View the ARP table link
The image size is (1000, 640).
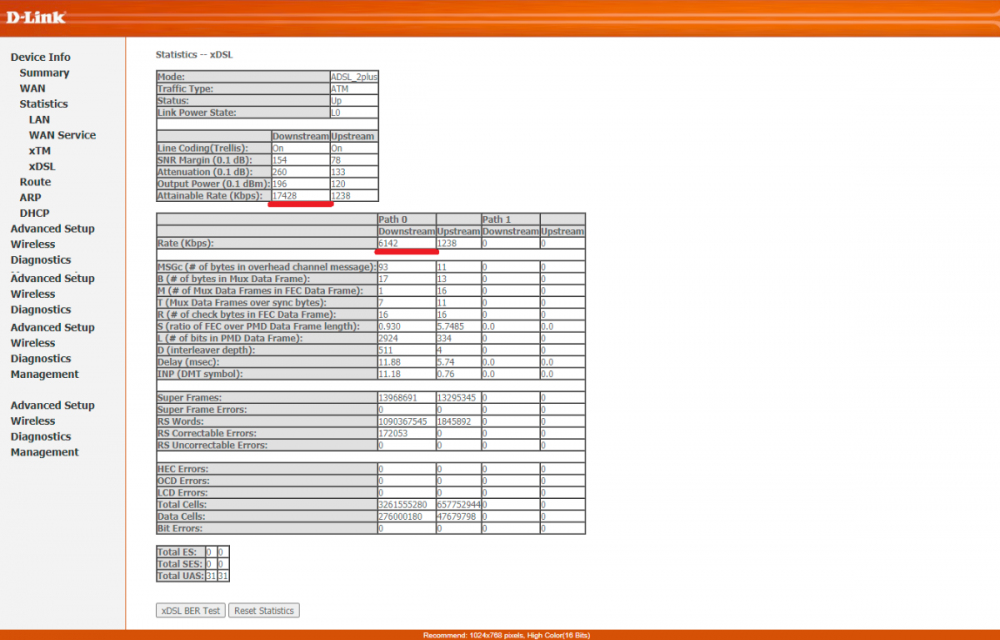[30, 198]
